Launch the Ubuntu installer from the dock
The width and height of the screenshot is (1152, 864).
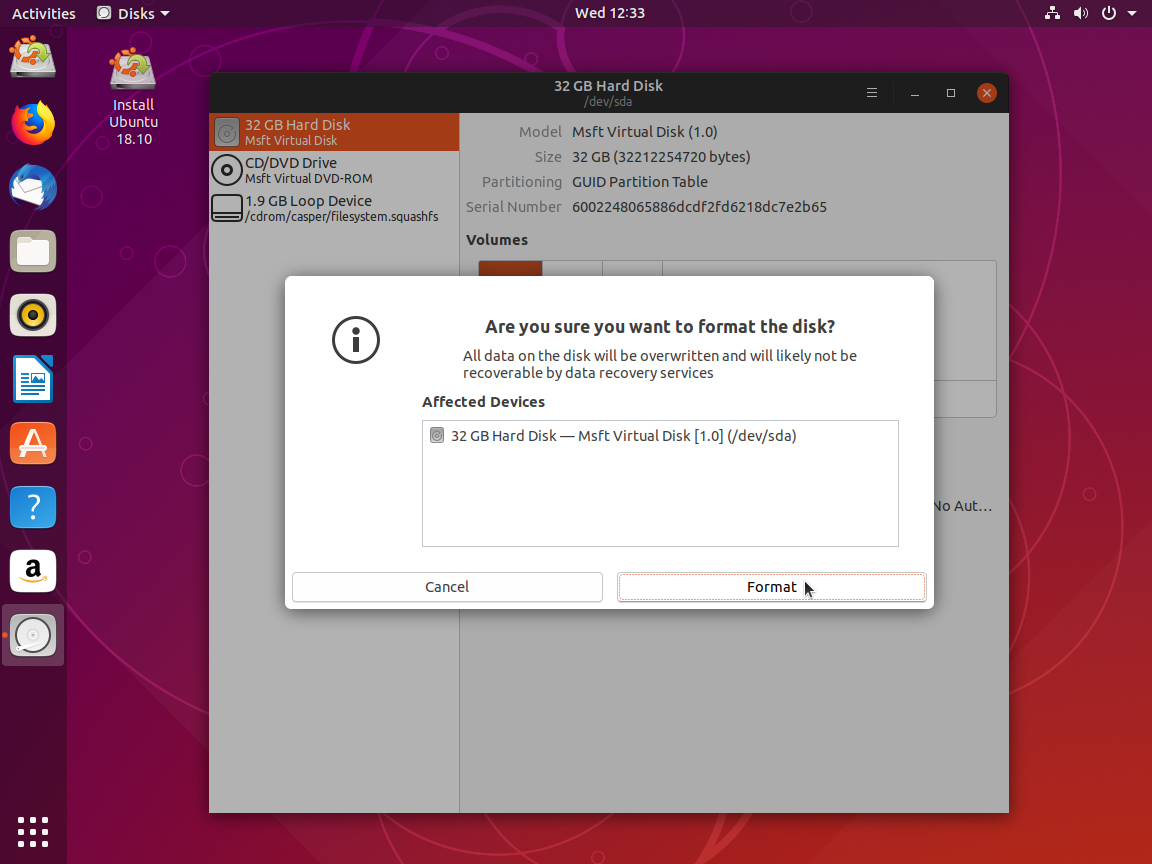pos(33,59)
